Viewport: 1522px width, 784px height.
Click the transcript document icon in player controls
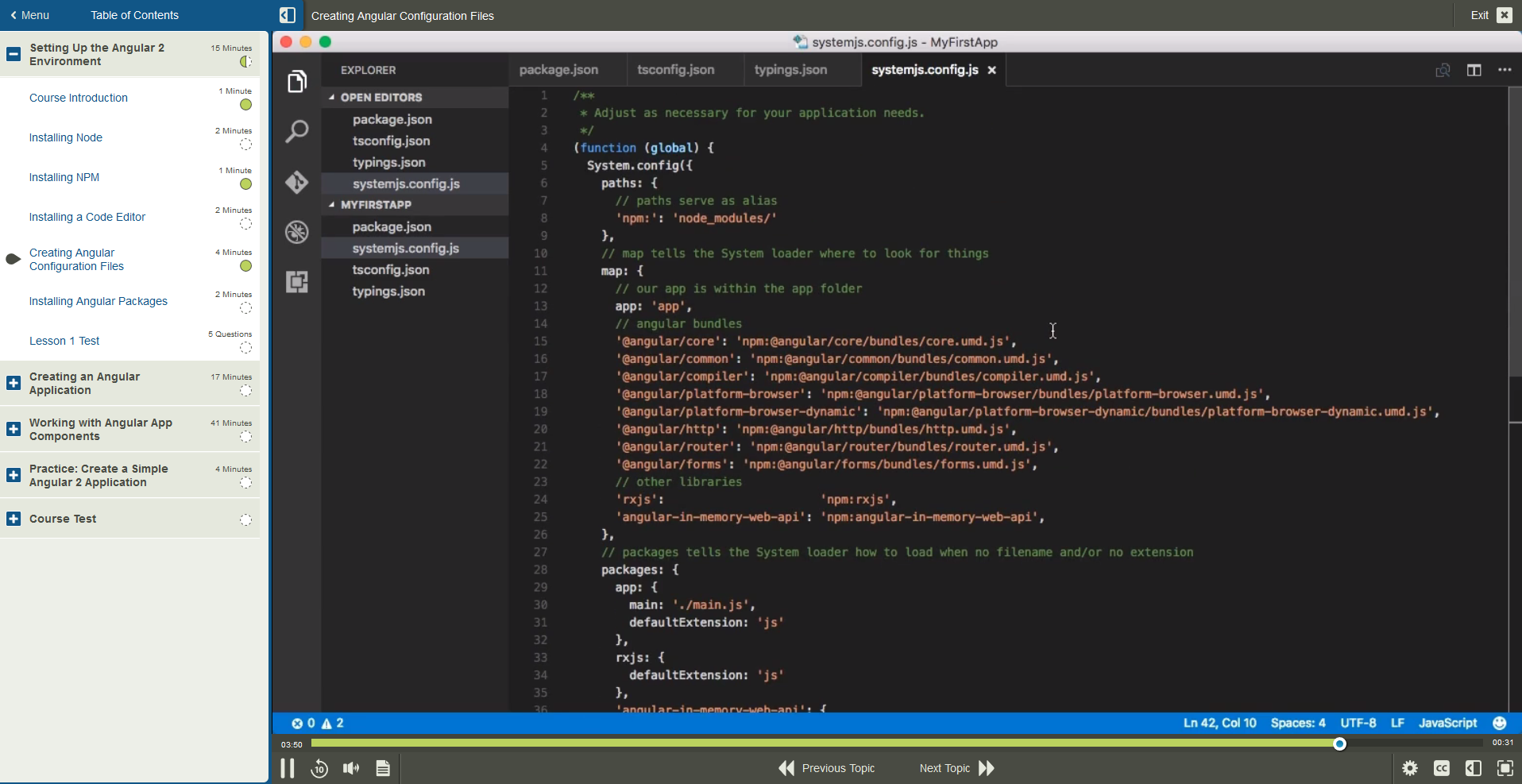[x=382, y=768]
